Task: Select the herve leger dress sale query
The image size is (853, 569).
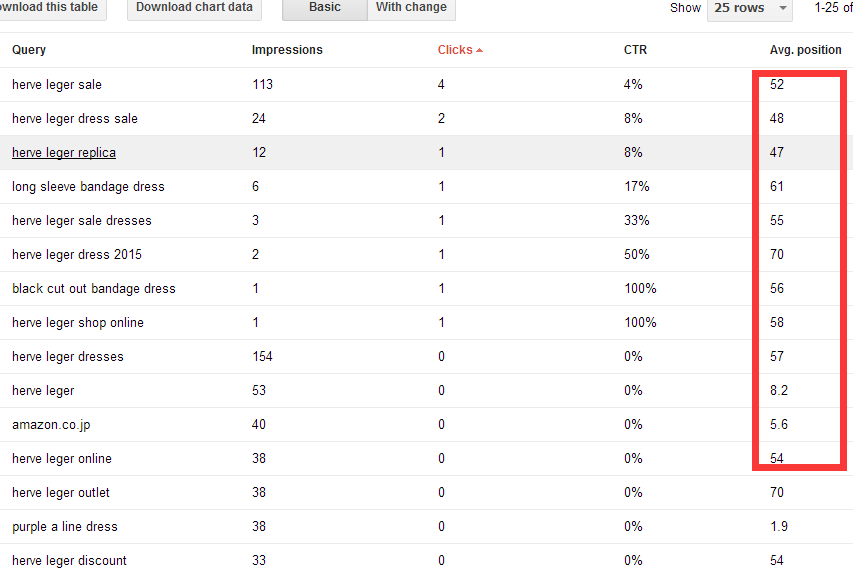Action: point(75,119)
